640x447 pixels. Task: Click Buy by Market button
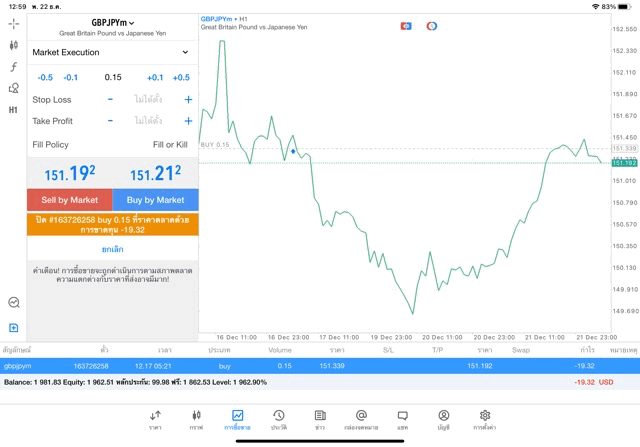point(156,200)
